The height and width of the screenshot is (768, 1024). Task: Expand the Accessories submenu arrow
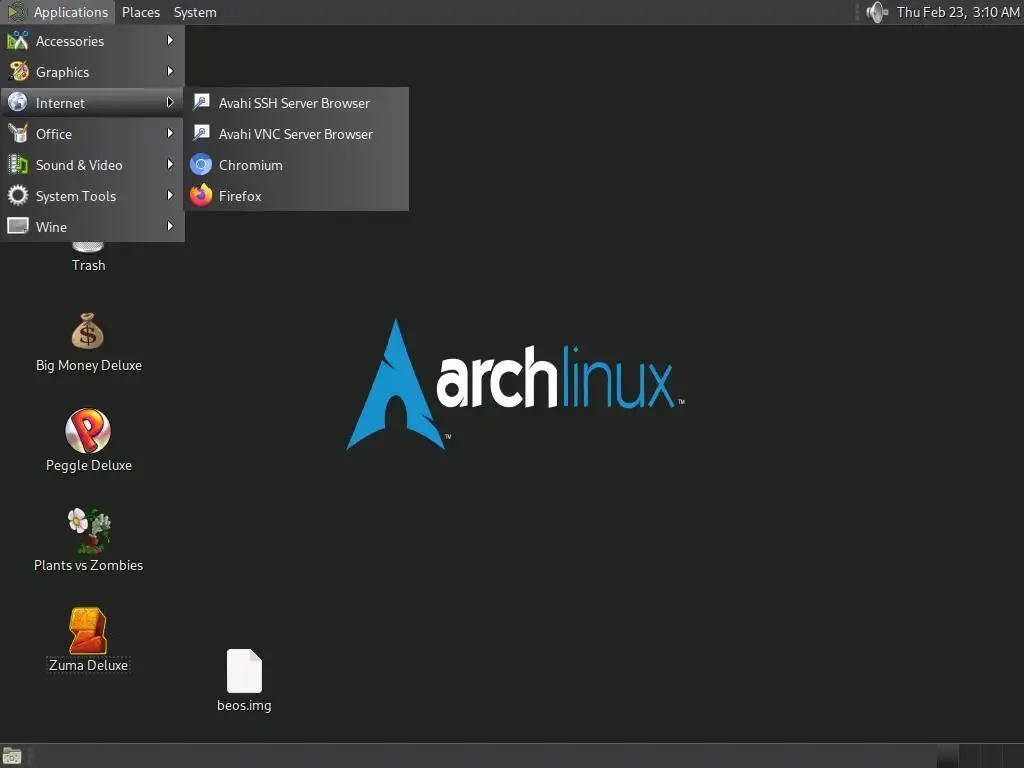(170, 40)
